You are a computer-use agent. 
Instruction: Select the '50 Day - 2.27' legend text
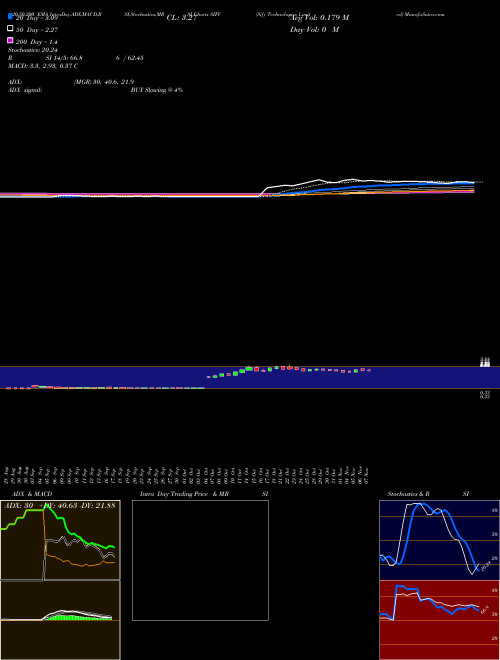pos(37,30)
